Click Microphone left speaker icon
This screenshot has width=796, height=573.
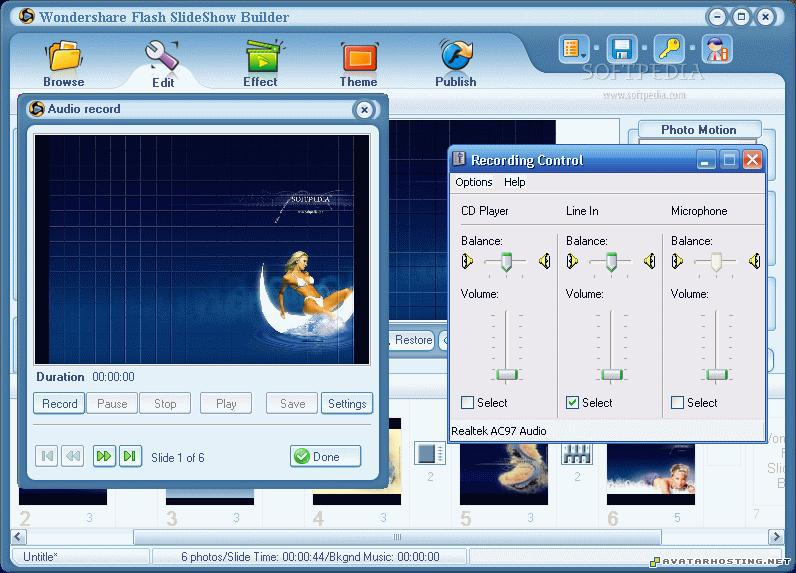[x=677, y=261]
